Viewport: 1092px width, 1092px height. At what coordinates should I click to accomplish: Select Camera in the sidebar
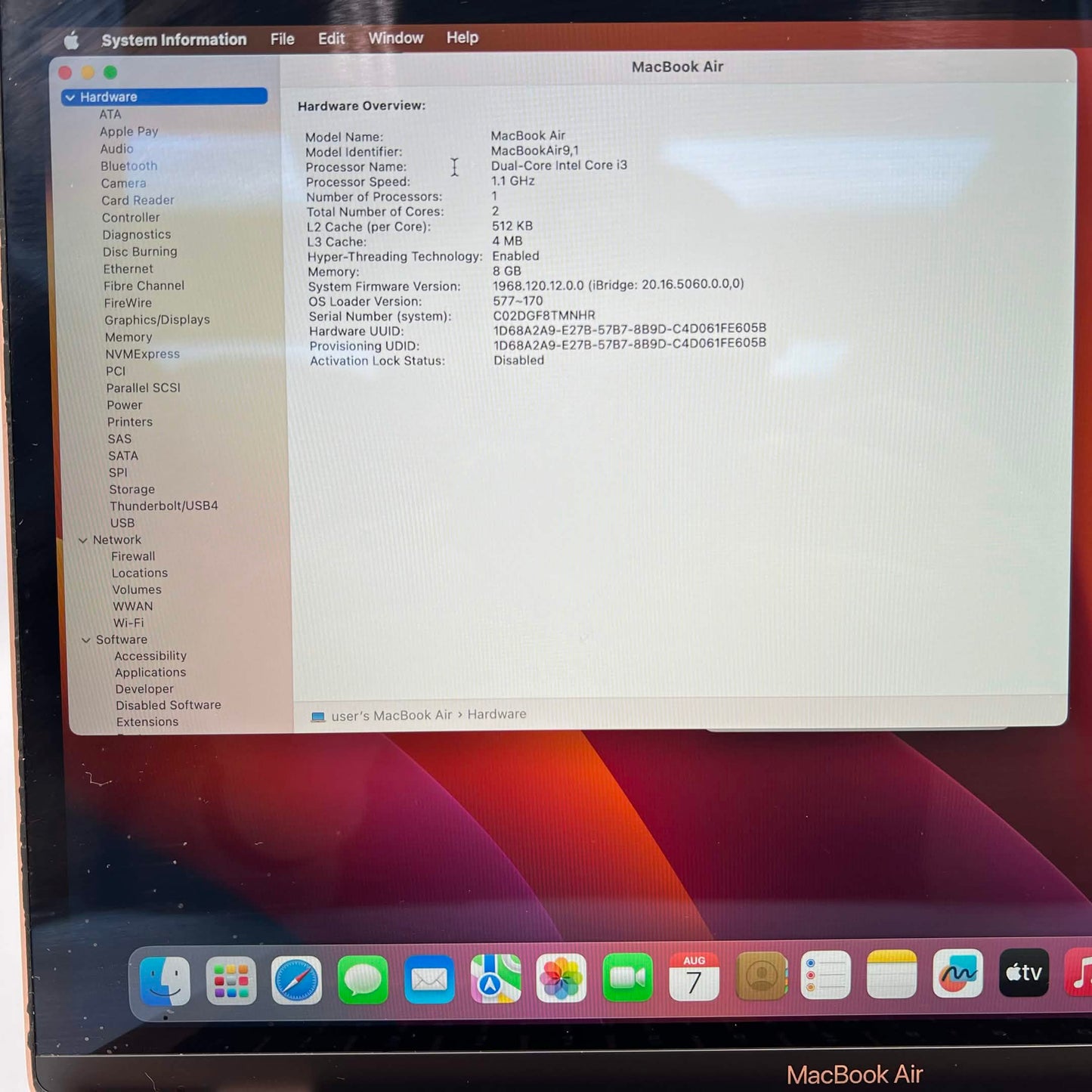[x=123, y=184]
